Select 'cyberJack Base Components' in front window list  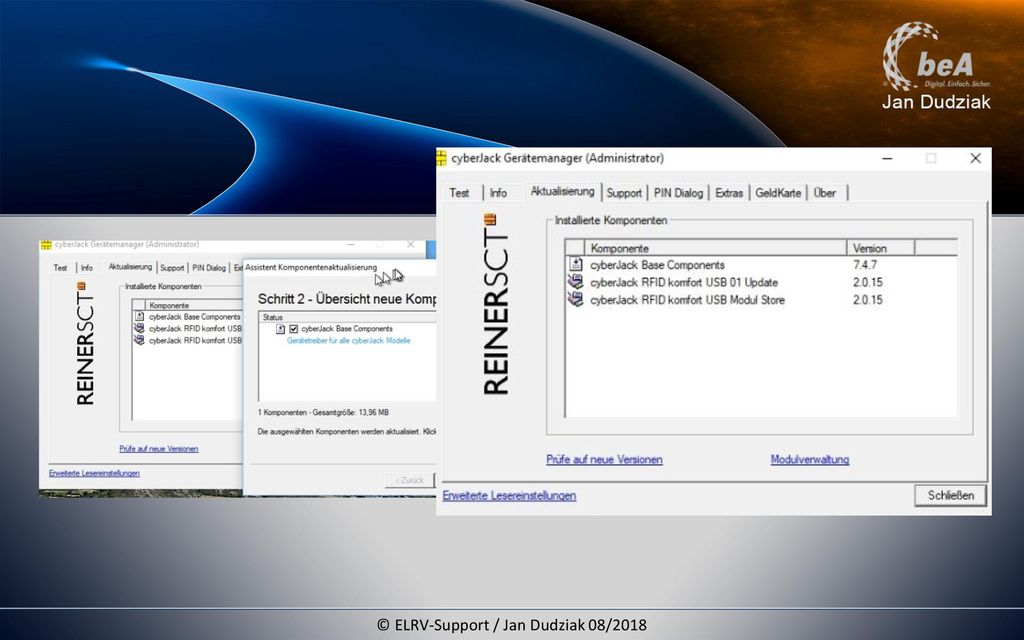point(657,264)
